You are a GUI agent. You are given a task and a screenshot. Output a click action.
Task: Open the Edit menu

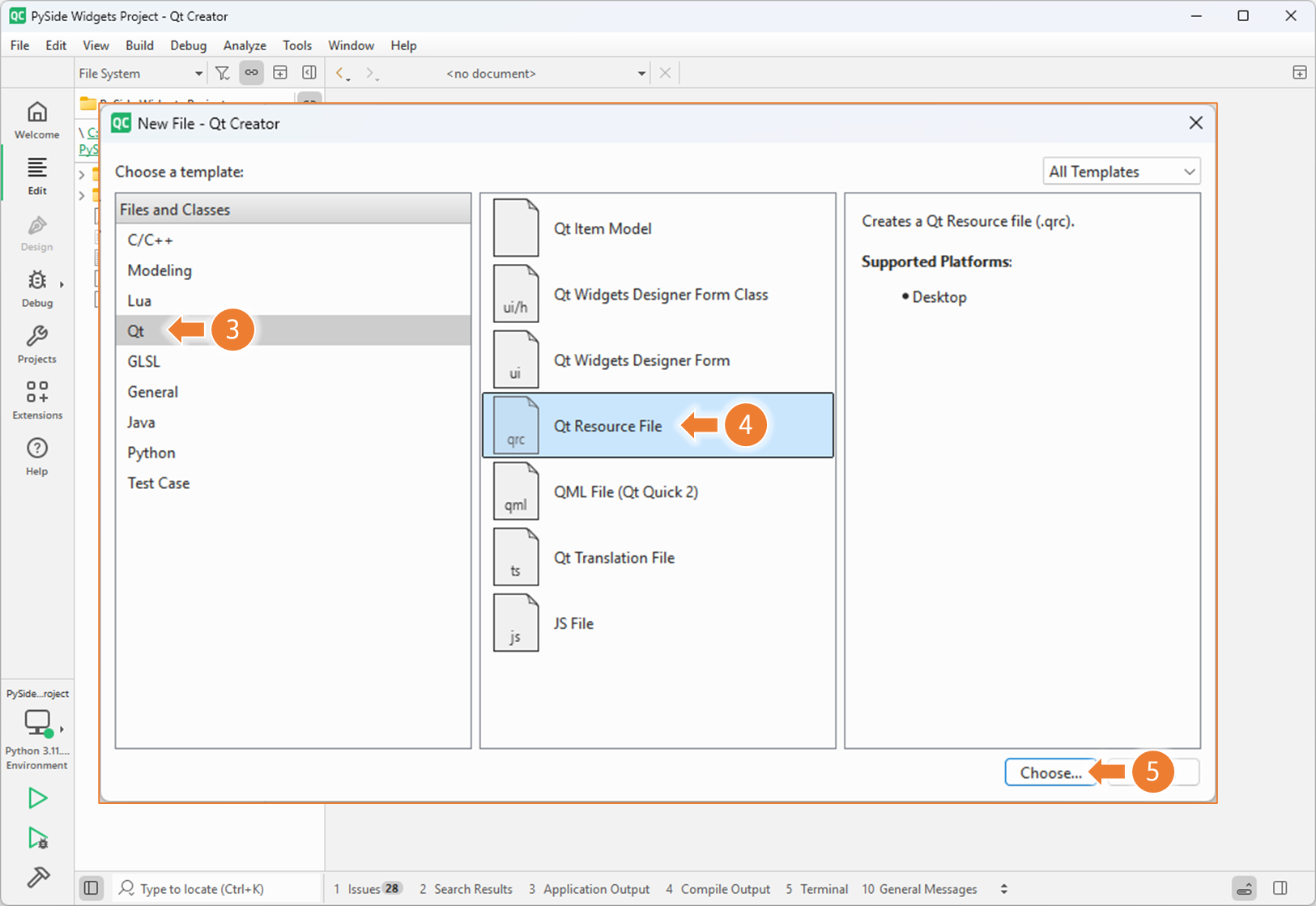coord(56,45)
